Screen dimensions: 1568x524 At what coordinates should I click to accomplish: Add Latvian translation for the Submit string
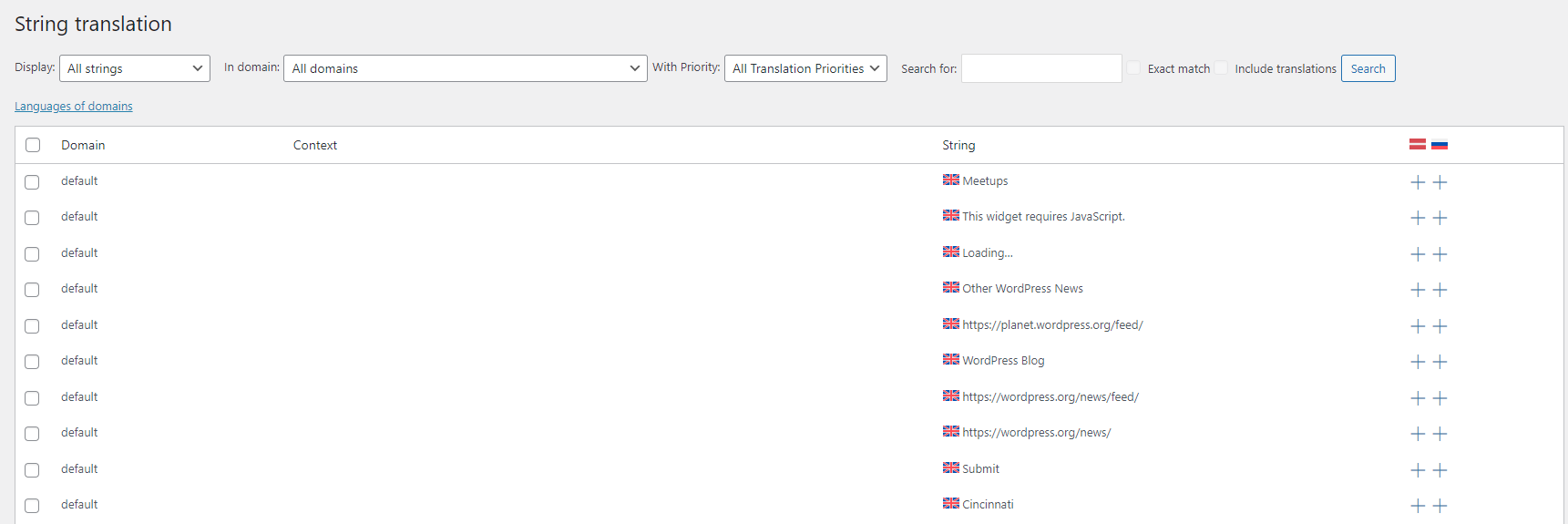tap(1417, 470)
